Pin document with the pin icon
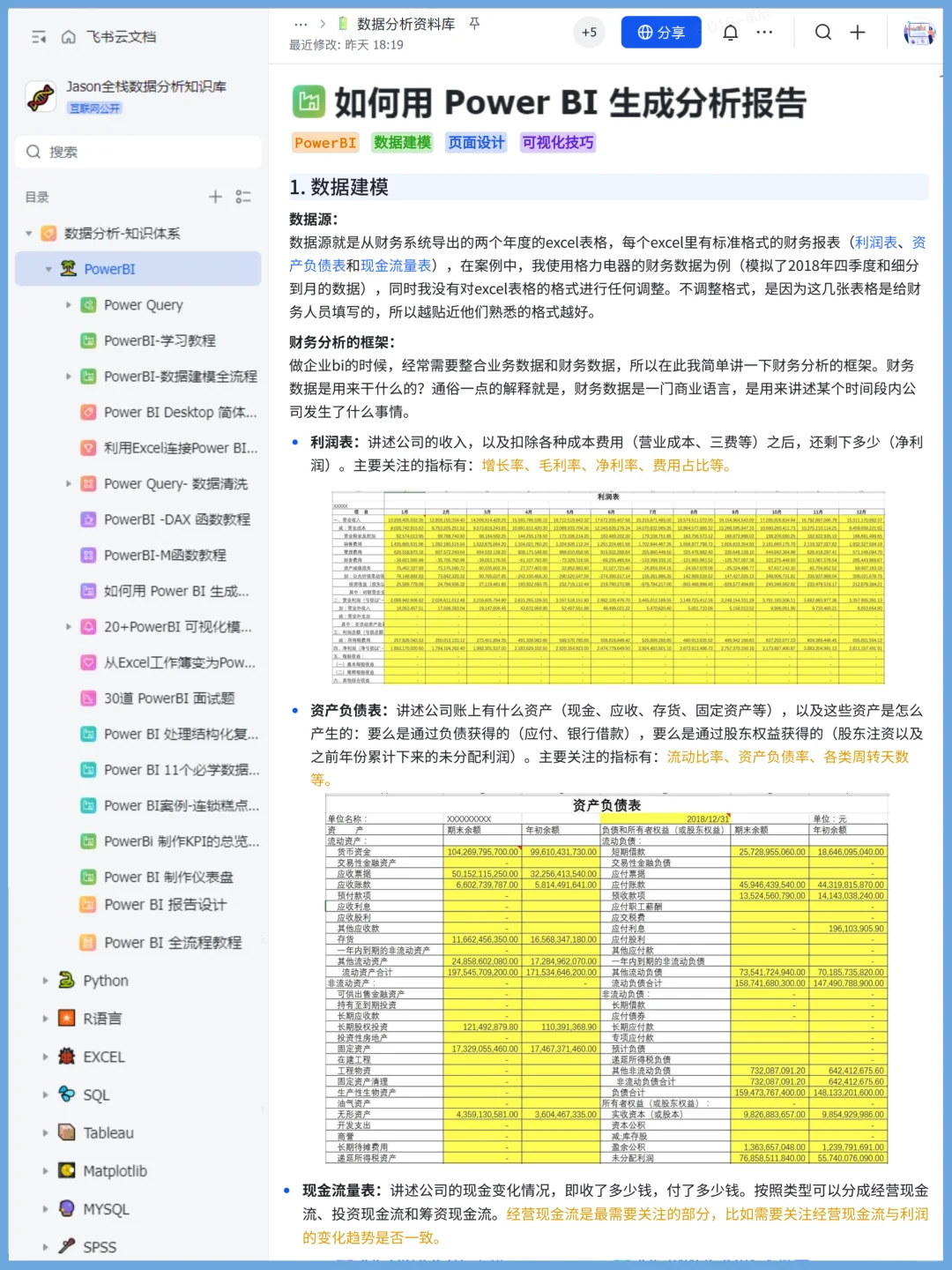The width and height of the screenshot is (952, 1270). (x=474, y=24)
